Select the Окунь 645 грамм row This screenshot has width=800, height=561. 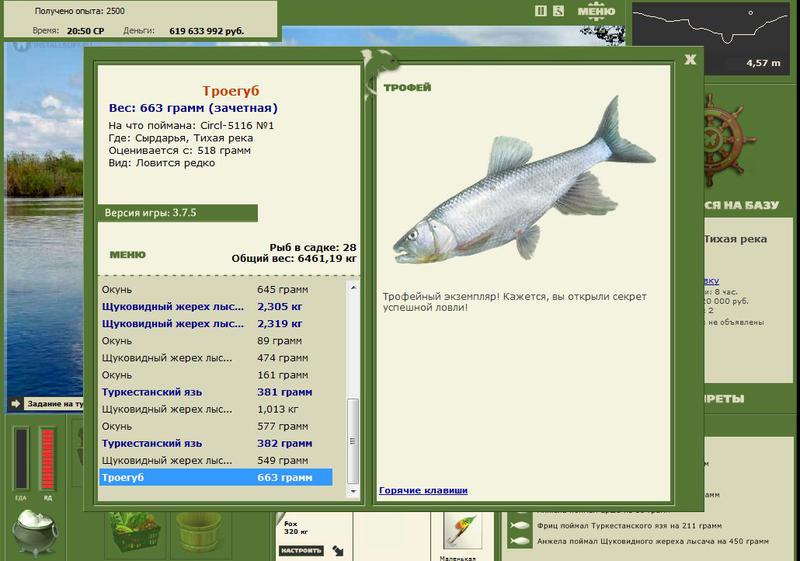click(x=215, y=289)
